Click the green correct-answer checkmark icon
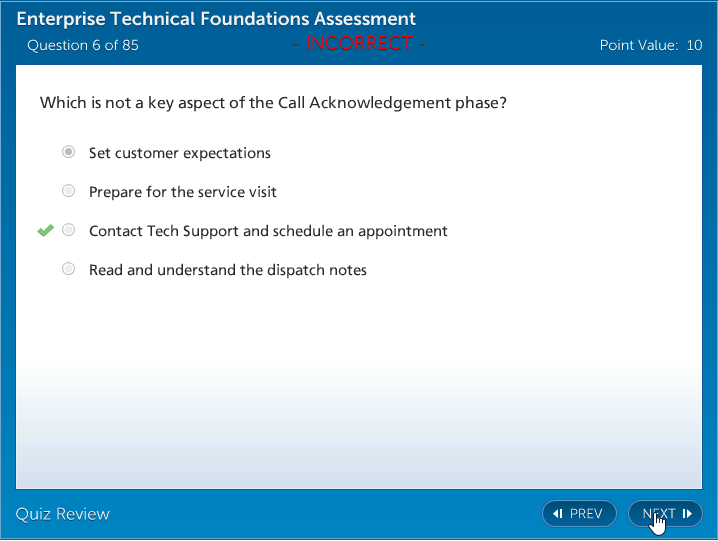Screen dimensions: 718x541 pyautogui.click(x=45, y=231)
